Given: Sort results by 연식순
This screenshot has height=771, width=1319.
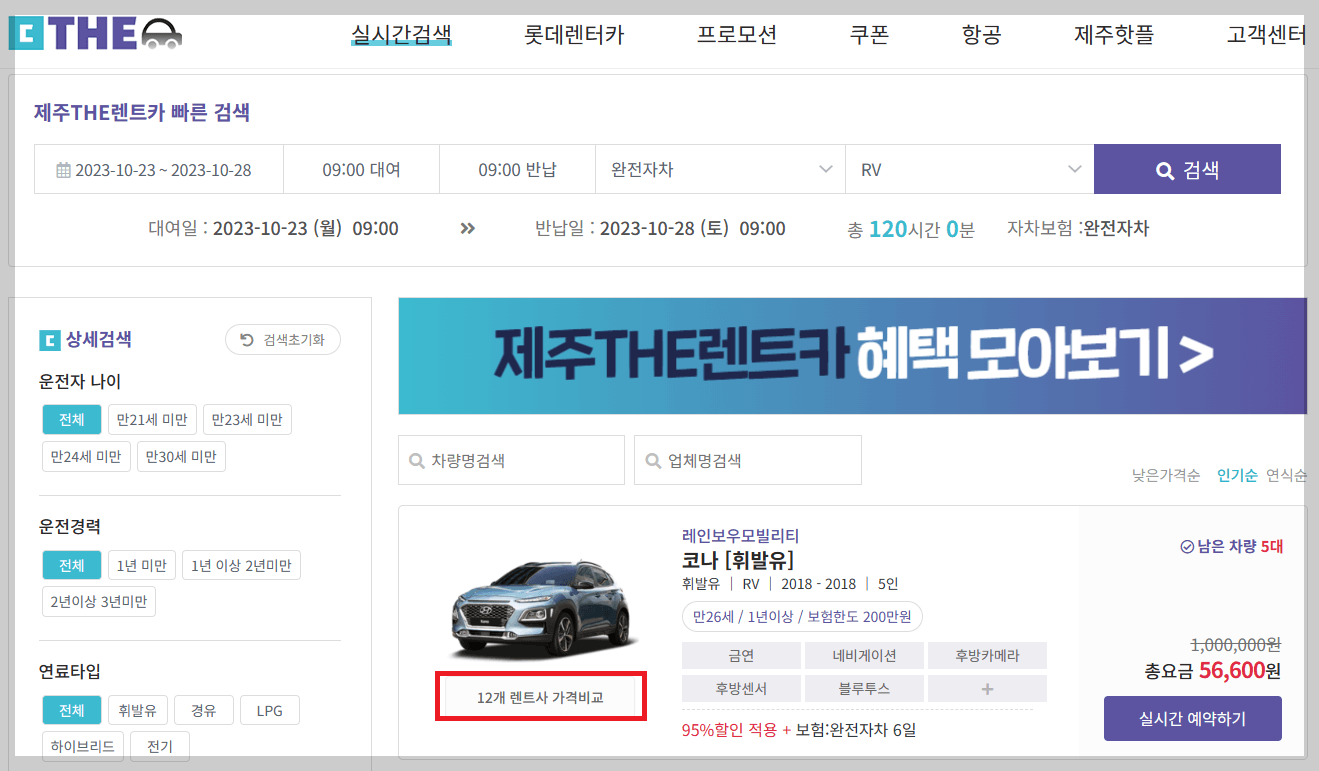Looking at the screenshot, I should tap(1286, 475).
